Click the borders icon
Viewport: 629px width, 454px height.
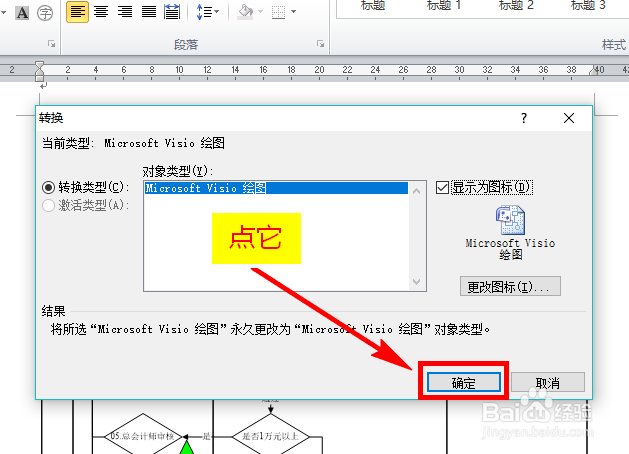click(278, 12)
